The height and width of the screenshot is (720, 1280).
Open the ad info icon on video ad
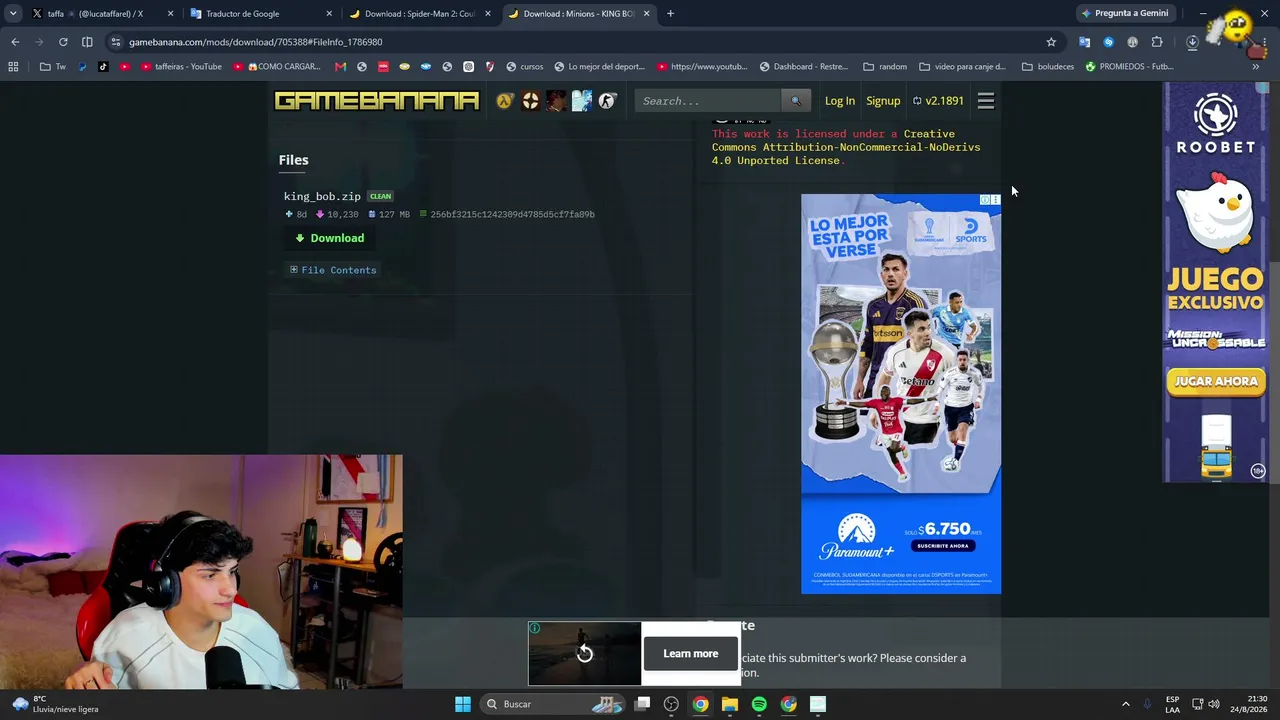click(x=534, y=628)
